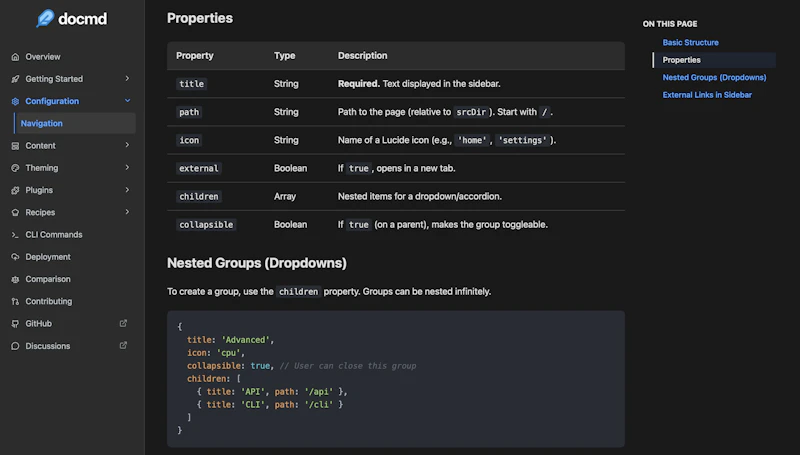Screen dimensions: 800x455
Task: Open the Theming sidebar label
Action: tap(42, 168)
